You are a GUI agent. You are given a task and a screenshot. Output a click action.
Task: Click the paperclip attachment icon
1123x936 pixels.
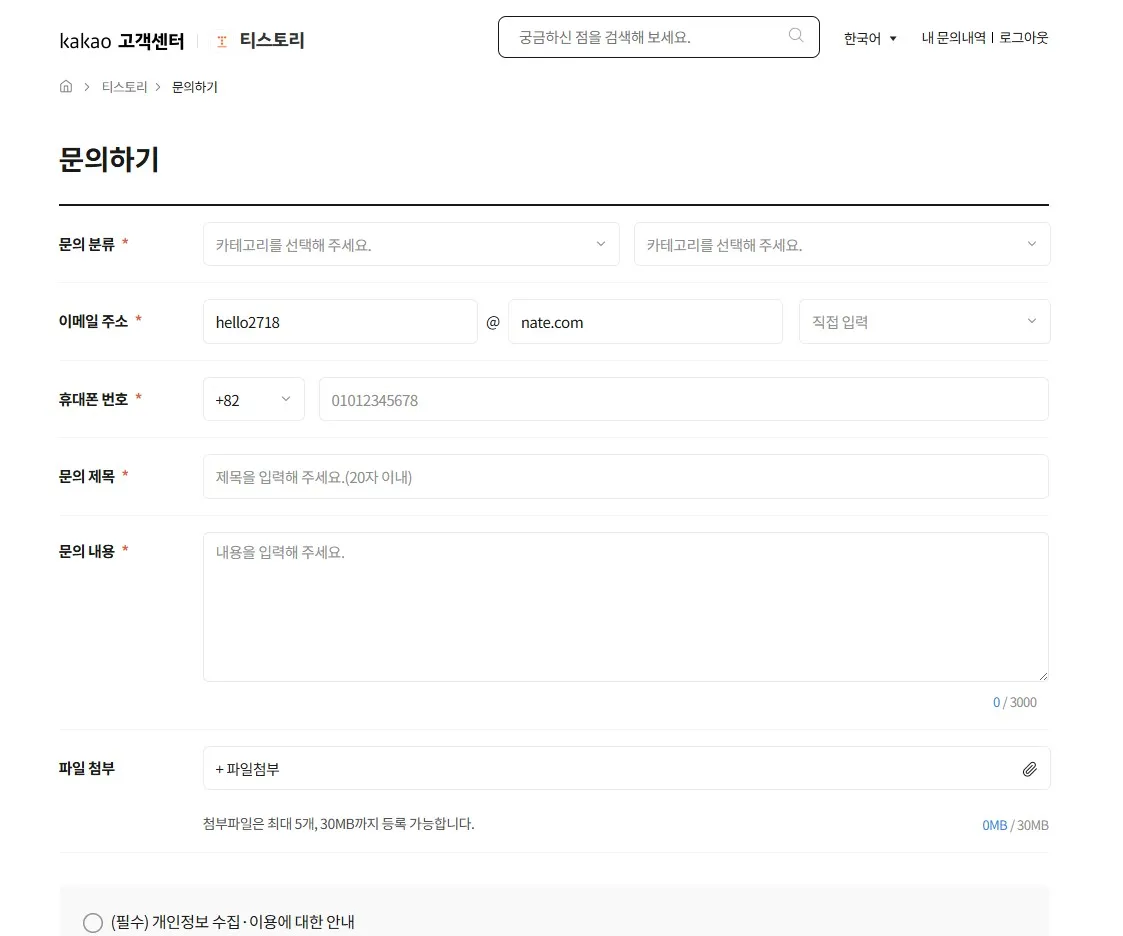(x=1031, y=768)
